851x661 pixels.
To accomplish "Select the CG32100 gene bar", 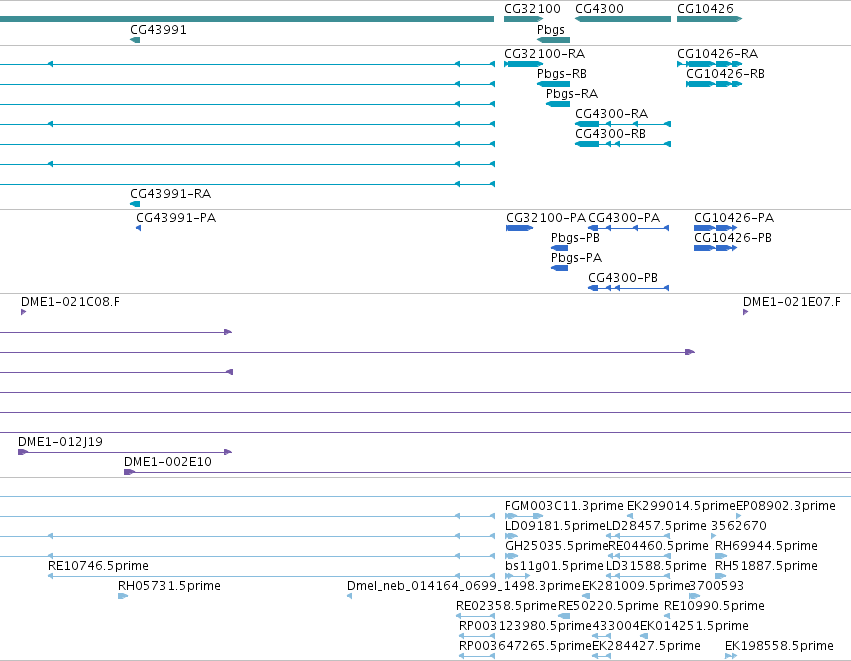I will [x=523, y=19].
